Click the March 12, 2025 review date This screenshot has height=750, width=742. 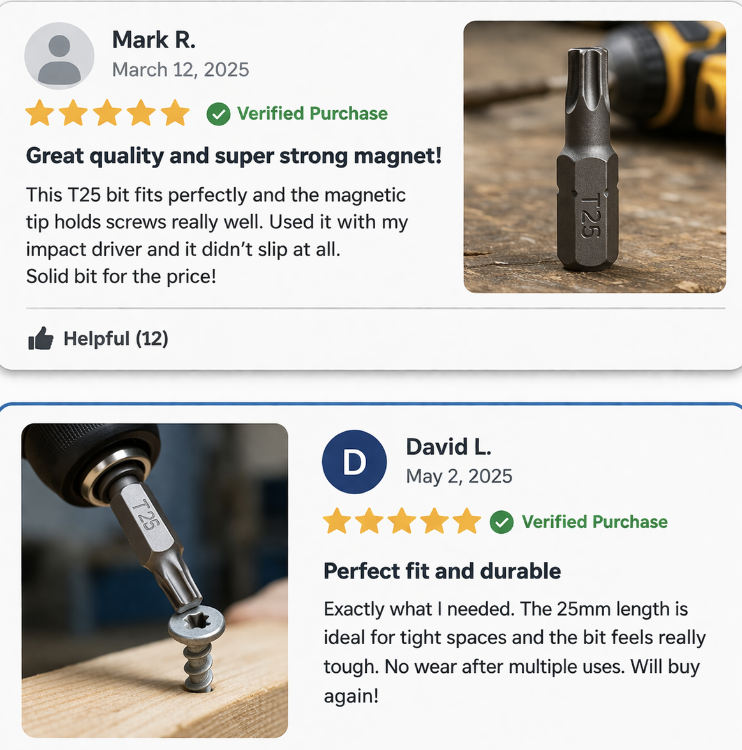click(180, 70)
